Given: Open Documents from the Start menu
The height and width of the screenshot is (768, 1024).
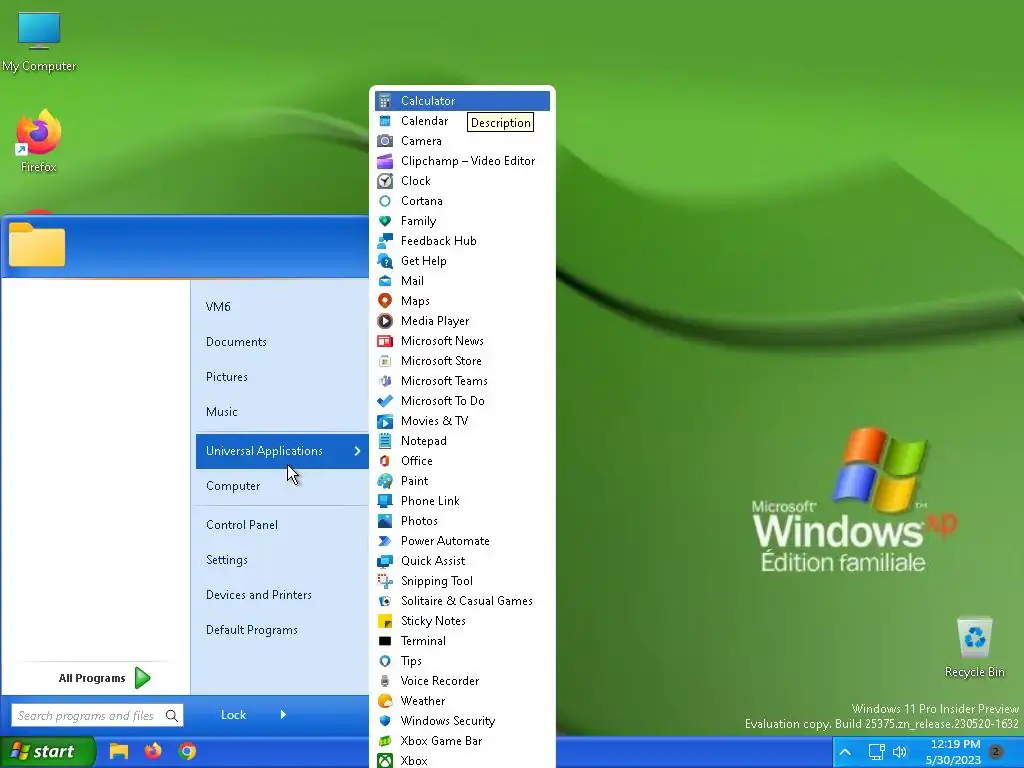Looking at the screenshot, I should (x=236, y=342).
